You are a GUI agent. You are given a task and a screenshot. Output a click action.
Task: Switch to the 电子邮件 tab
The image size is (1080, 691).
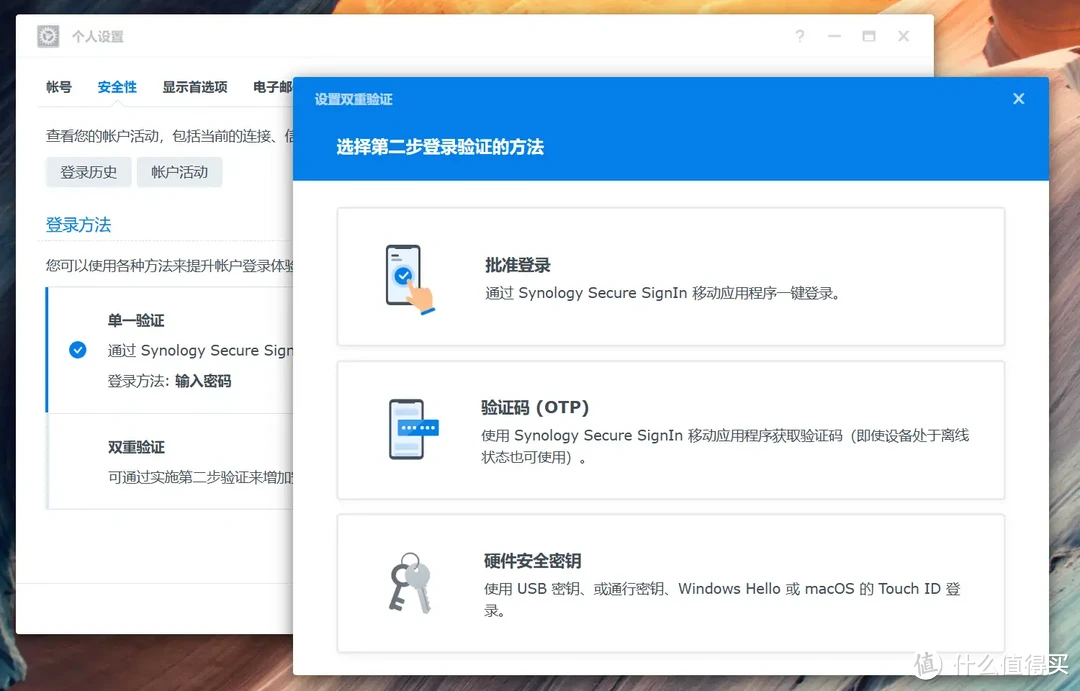(272, 87)
